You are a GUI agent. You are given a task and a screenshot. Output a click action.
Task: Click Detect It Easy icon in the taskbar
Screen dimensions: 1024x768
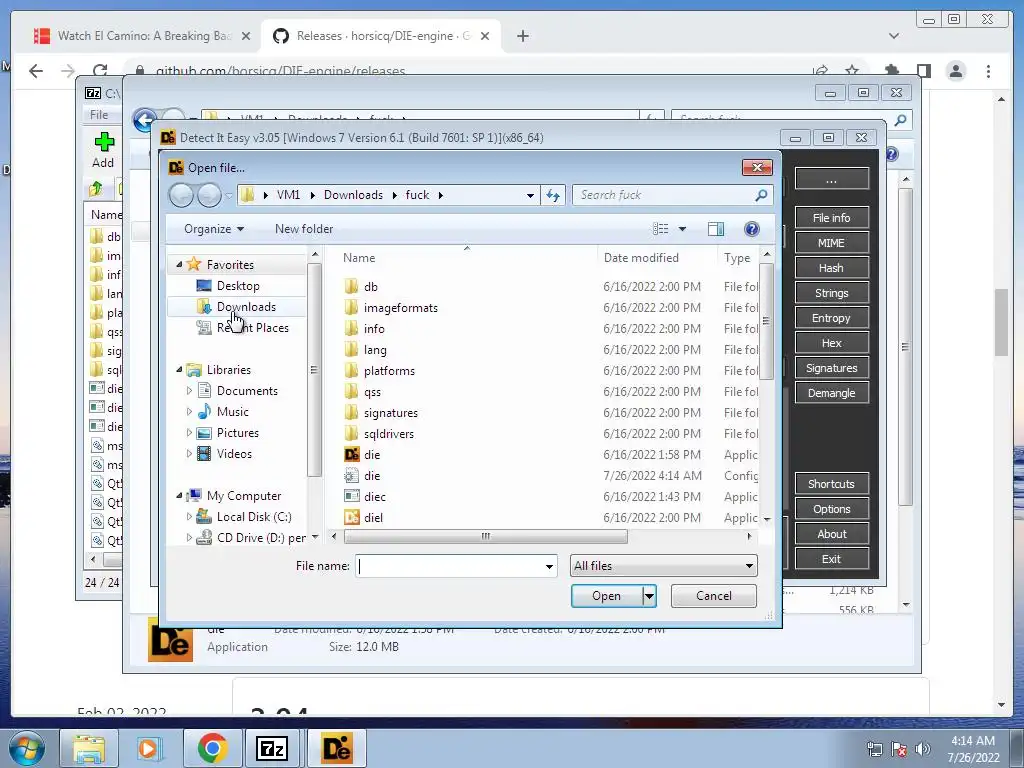[x=337, y=748]
